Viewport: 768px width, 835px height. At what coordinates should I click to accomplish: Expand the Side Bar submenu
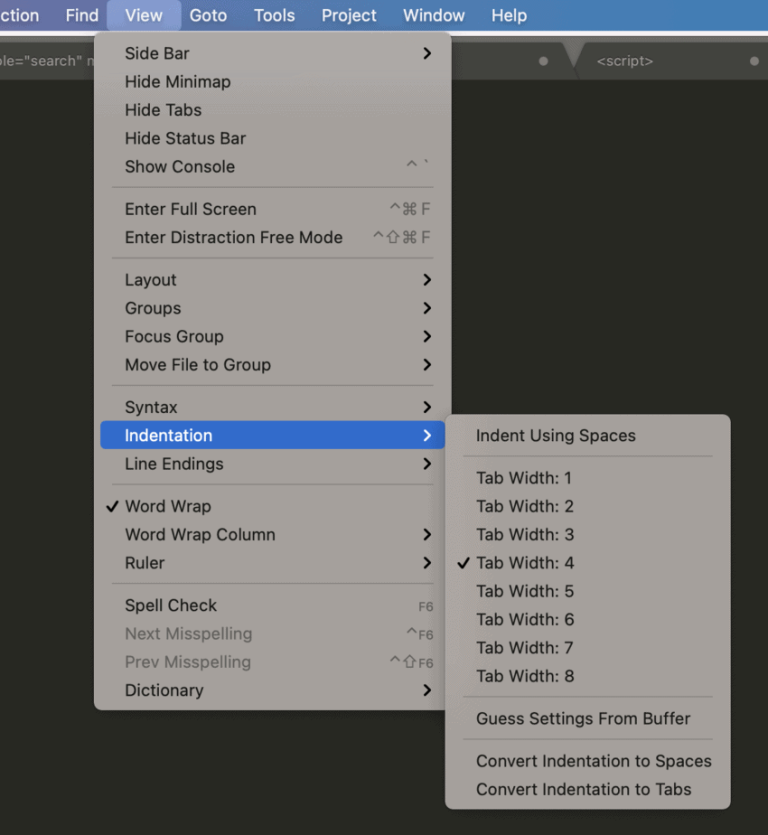pos(427,53)
